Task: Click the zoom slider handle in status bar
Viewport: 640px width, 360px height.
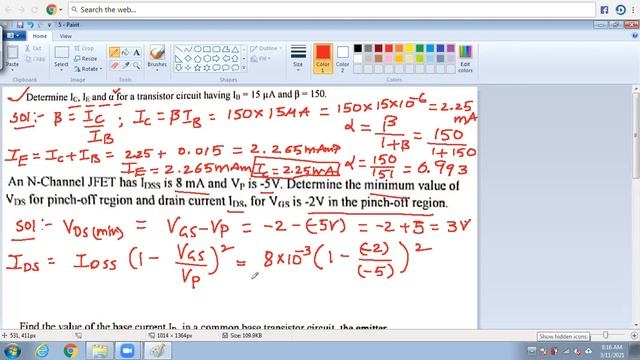Action: (x=606, y=335)
